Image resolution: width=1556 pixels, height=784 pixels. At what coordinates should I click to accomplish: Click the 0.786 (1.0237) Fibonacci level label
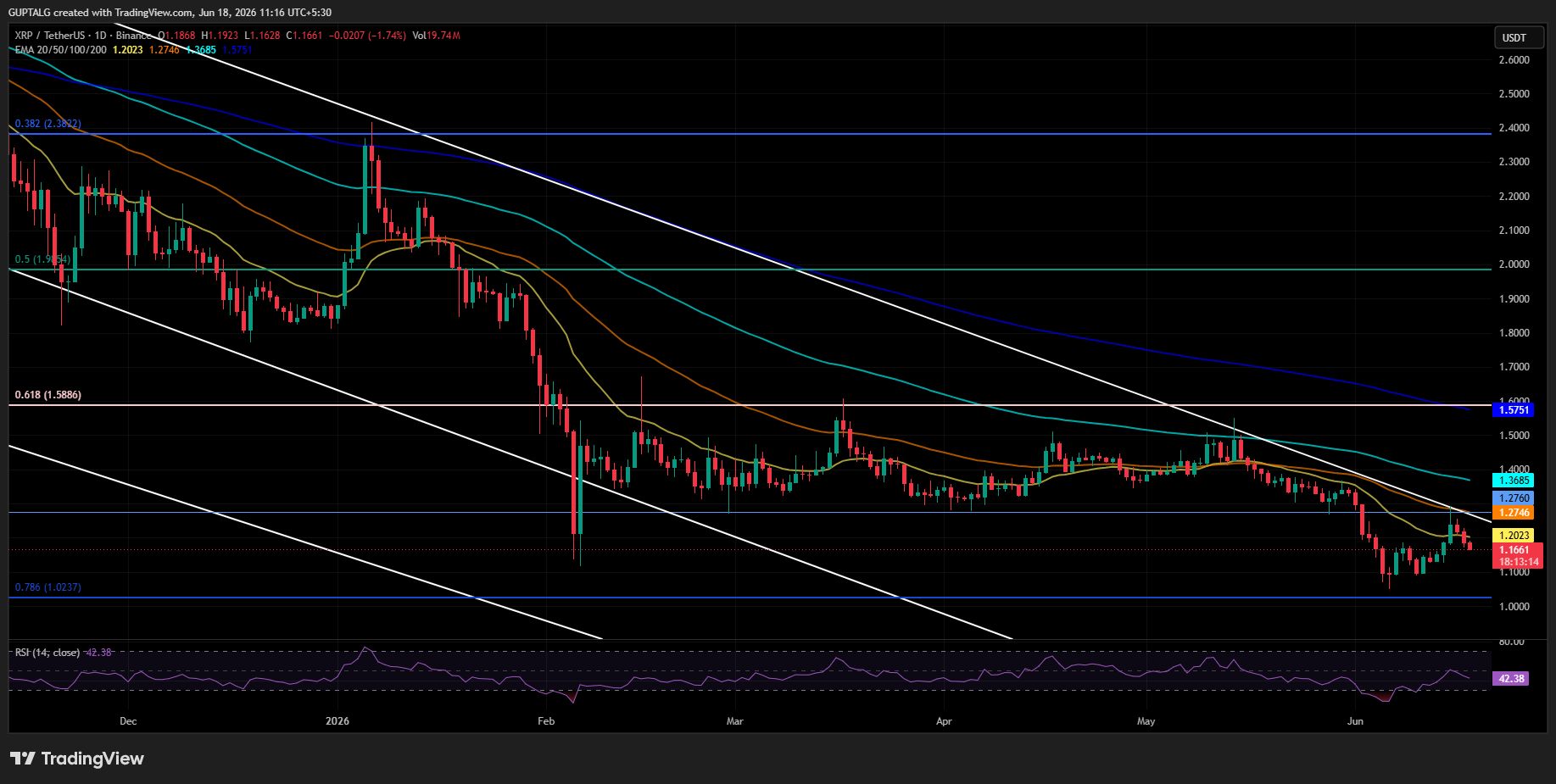point(48,587)
